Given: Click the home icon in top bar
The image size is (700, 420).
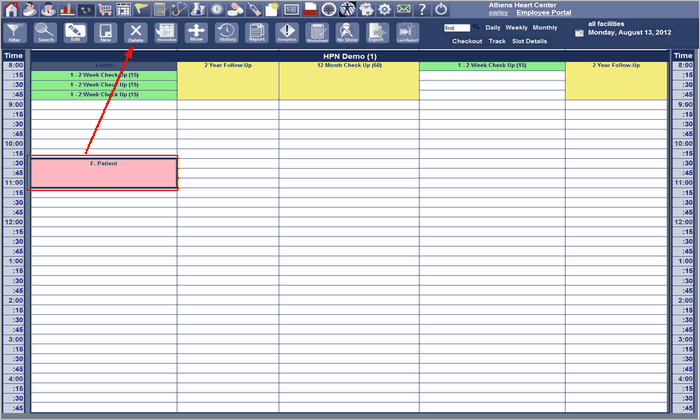Looking at the screenshot, I should 12,8.
